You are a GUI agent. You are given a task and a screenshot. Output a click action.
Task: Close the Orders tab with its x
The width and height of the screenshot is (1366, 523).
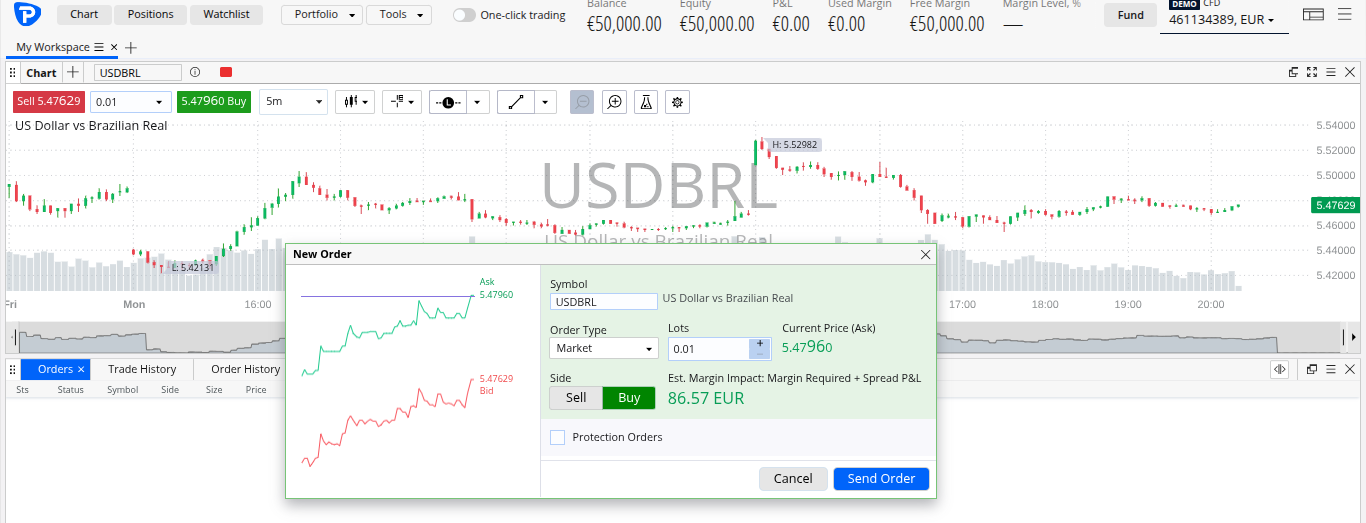click(x=81, y=369)
